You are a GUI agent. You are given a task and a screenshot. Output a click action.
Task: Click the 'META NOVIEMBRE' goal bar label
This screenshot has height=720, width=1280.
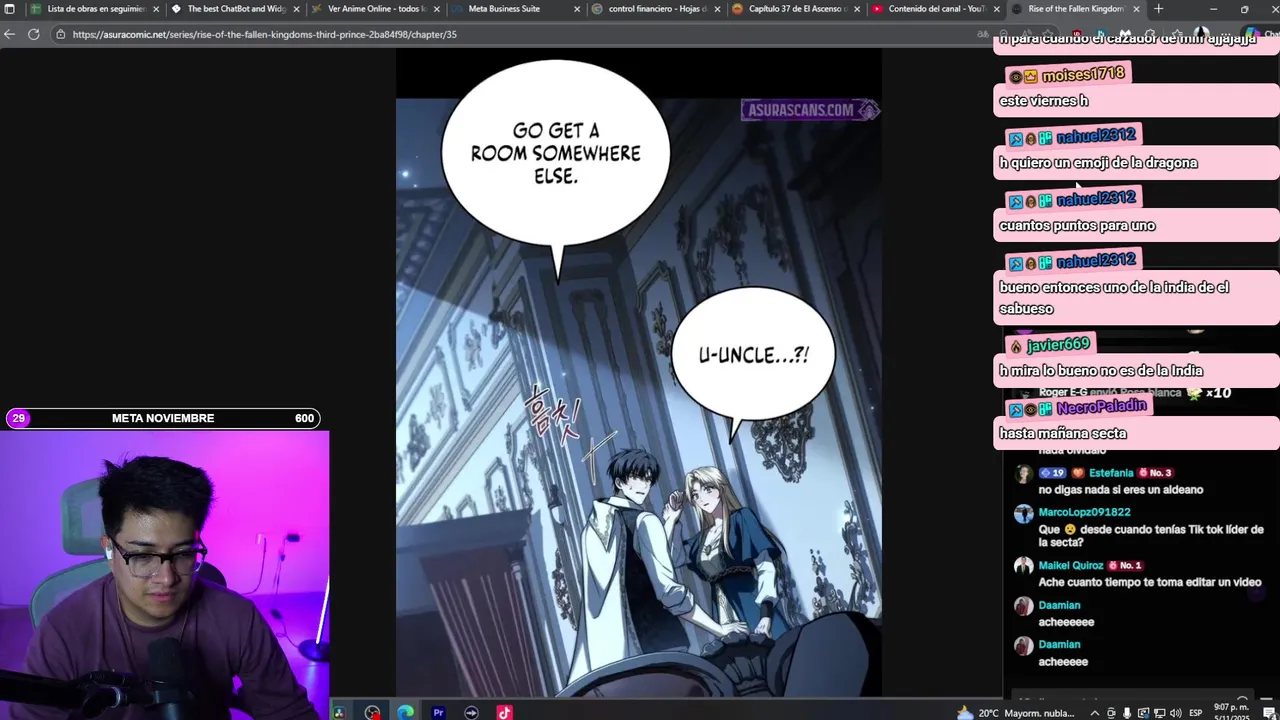point(163,418)
